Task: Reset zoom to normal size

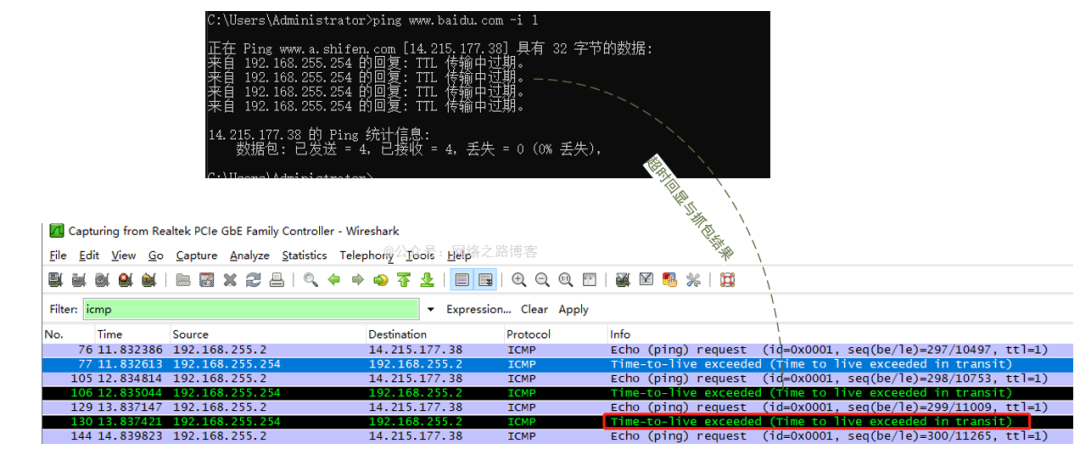Action: (566, 279)
